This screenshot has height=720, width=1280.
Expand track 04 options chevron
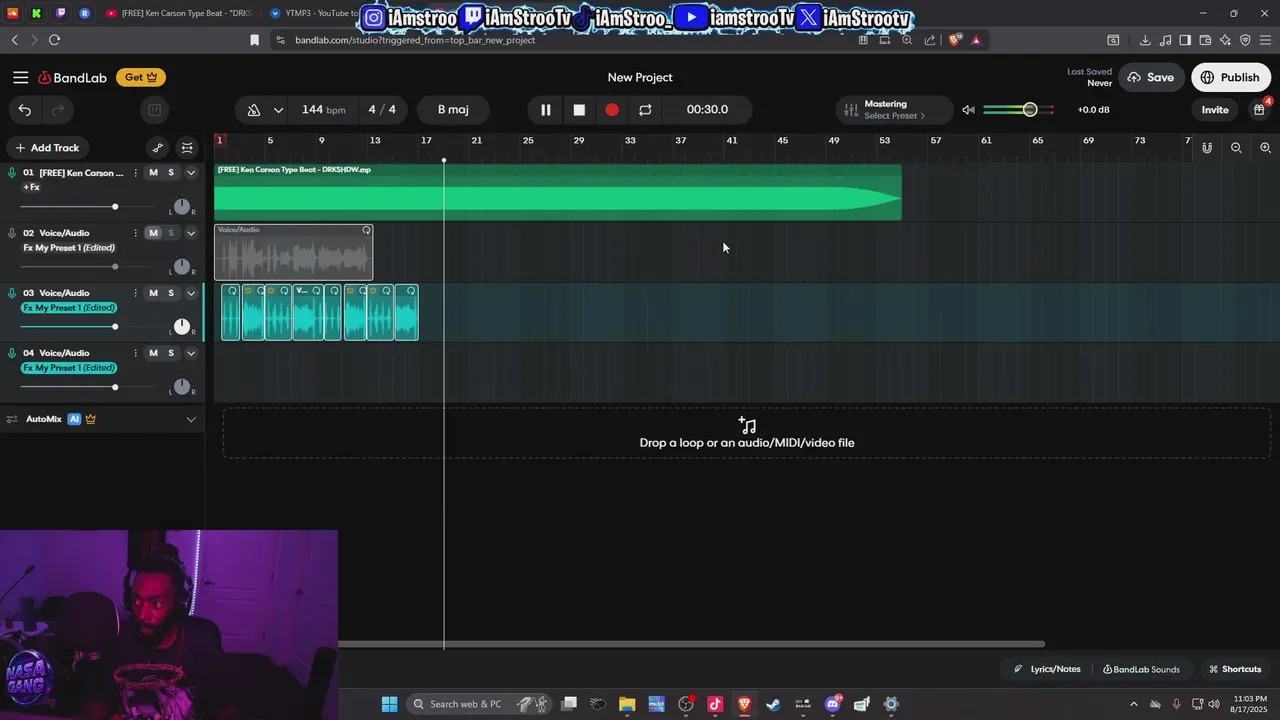click(x=191, y=353)
